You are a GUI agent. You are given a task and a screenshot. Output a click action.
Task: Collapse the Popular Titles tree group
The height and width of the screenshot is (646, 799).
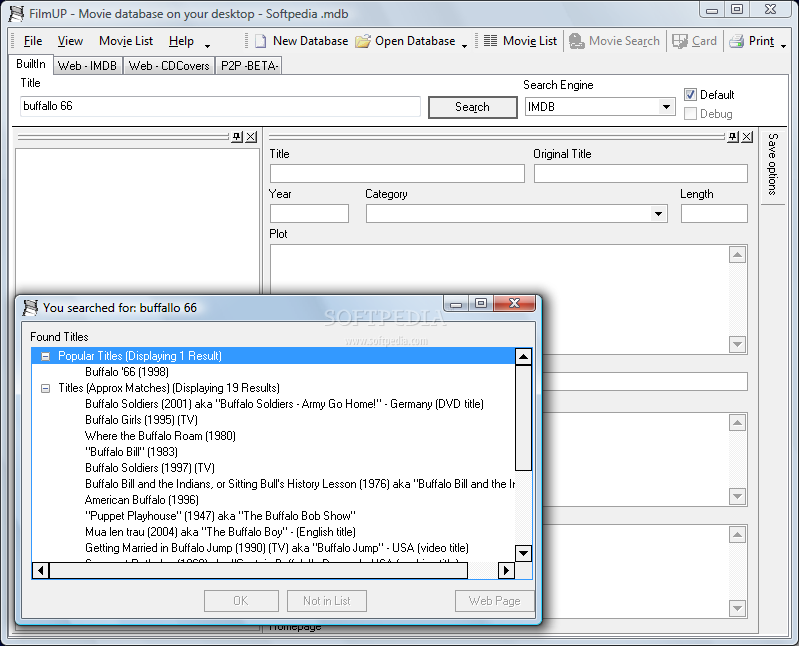tap(45, 356)
